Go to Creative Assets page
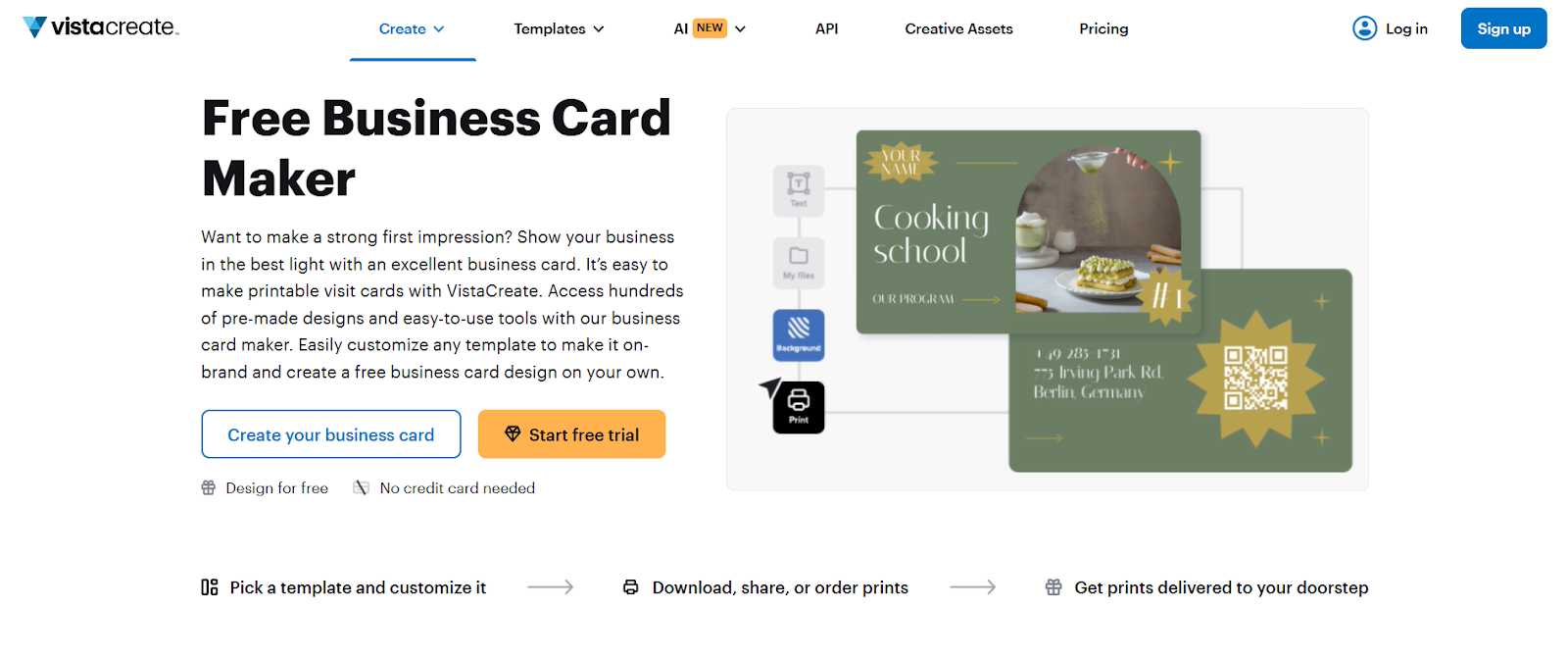 coord(958,29)
